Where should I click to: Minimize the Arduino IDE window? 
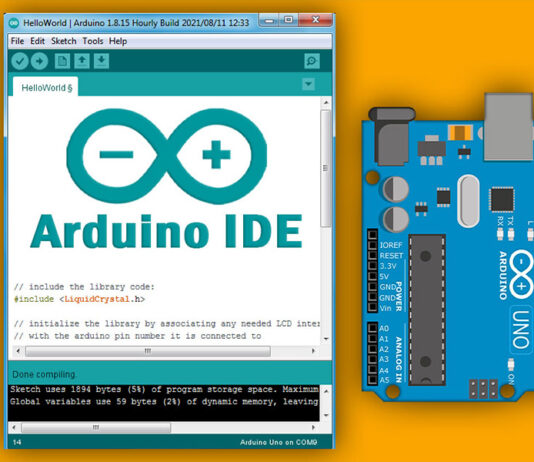tap(269, 20)
